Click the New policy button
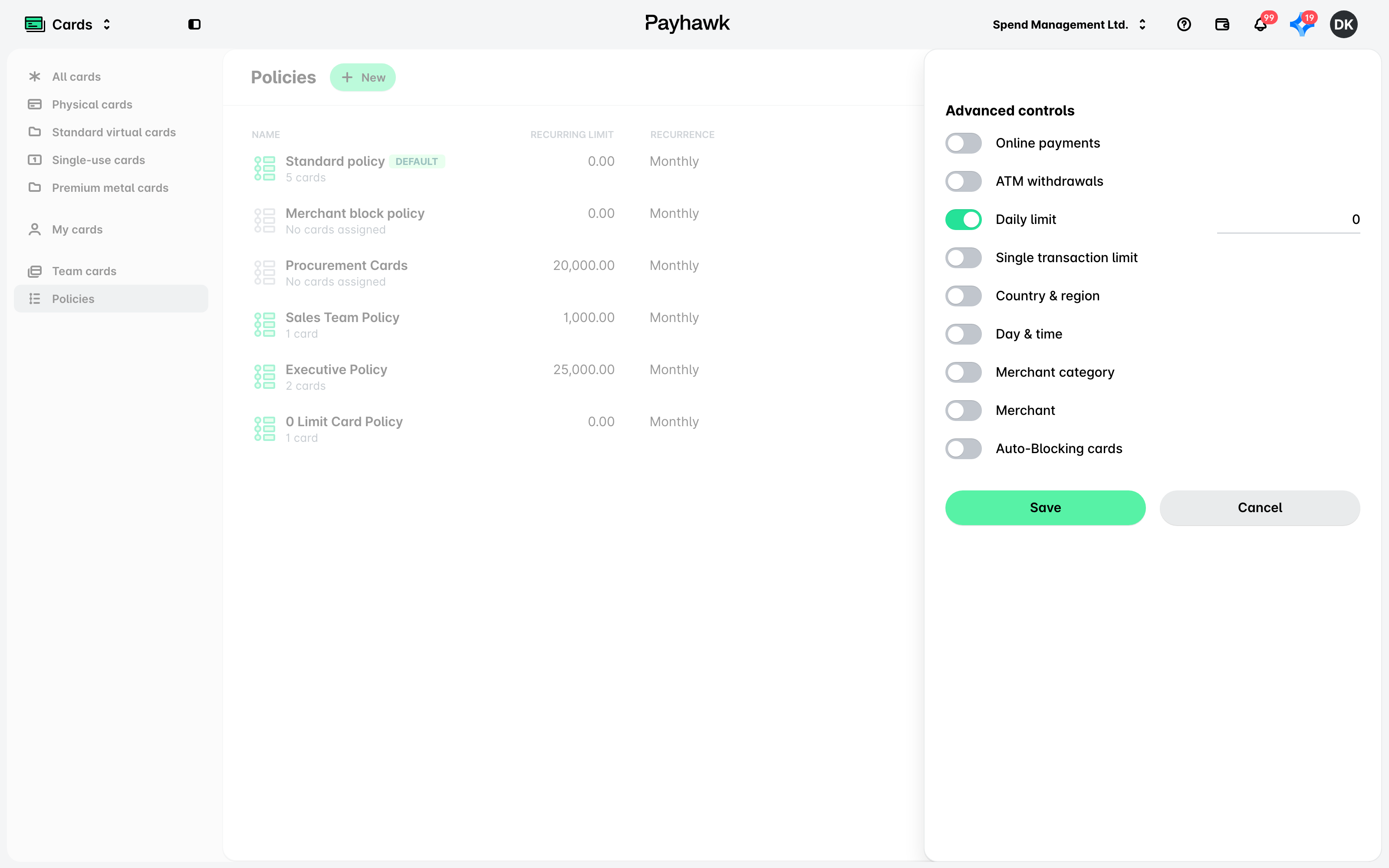The height and width of the screenshot is (868, 1389). tap(363, 77)
